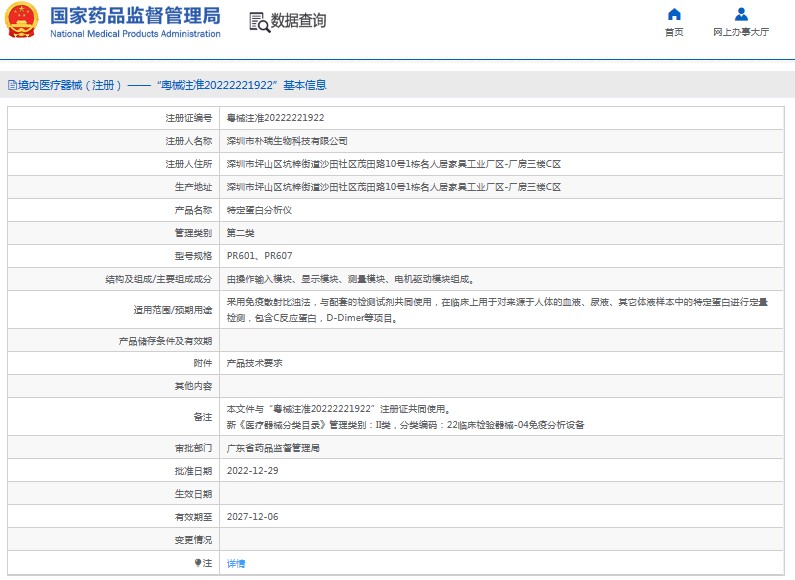The image size is (795, 580).
Task: Click the 网上办事大厅 text label
Action: click(x=741, y=32)
